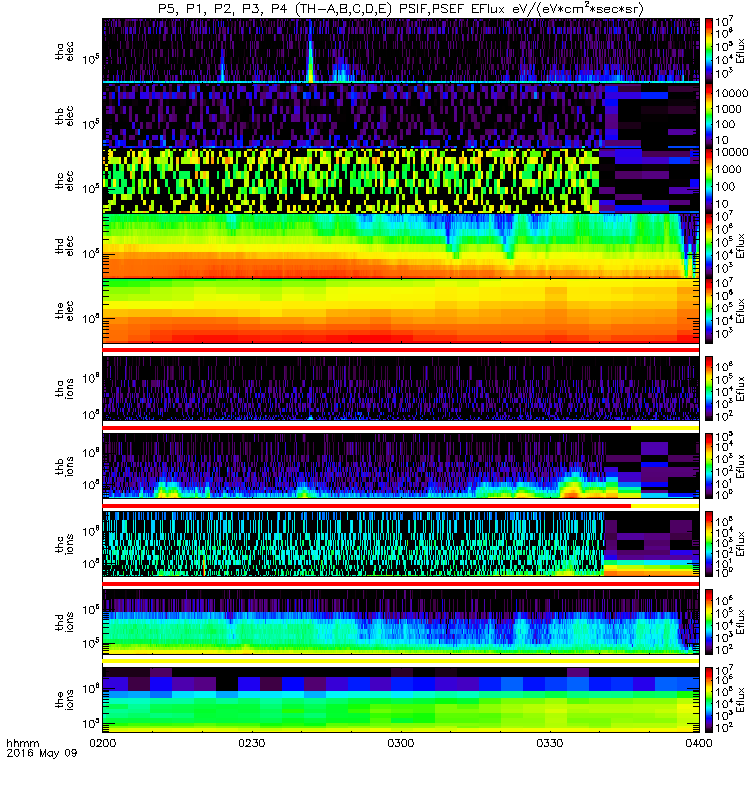
Task: Click inside the thd ions spectrogram panel
Action: pos(401,622)
